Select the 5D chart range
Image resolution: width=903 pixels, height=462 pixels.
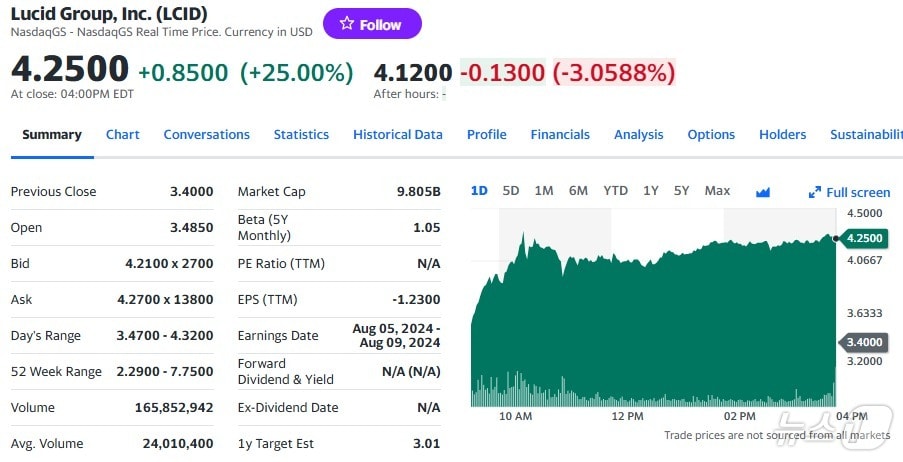(x=511, y=191)
